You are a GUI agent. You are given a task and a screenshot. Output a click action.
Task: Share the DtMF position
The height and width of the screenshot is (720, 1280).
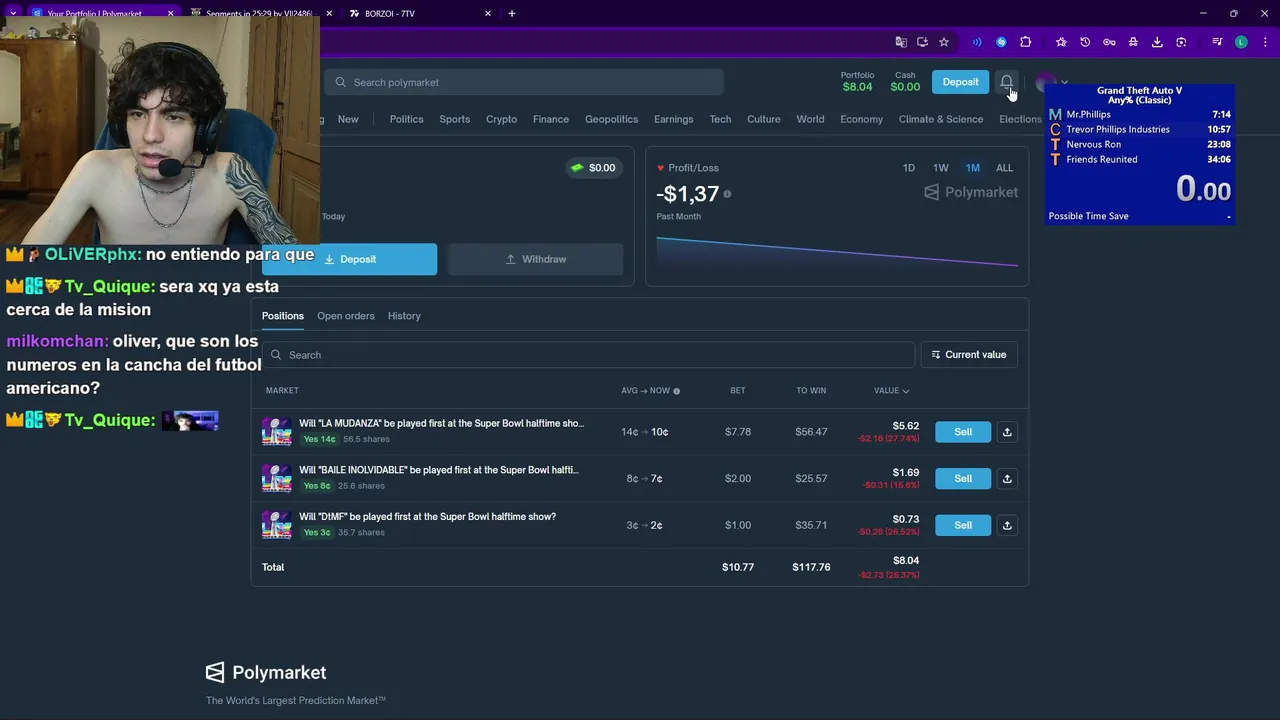pyautogui.click(x=1007, y=525)
